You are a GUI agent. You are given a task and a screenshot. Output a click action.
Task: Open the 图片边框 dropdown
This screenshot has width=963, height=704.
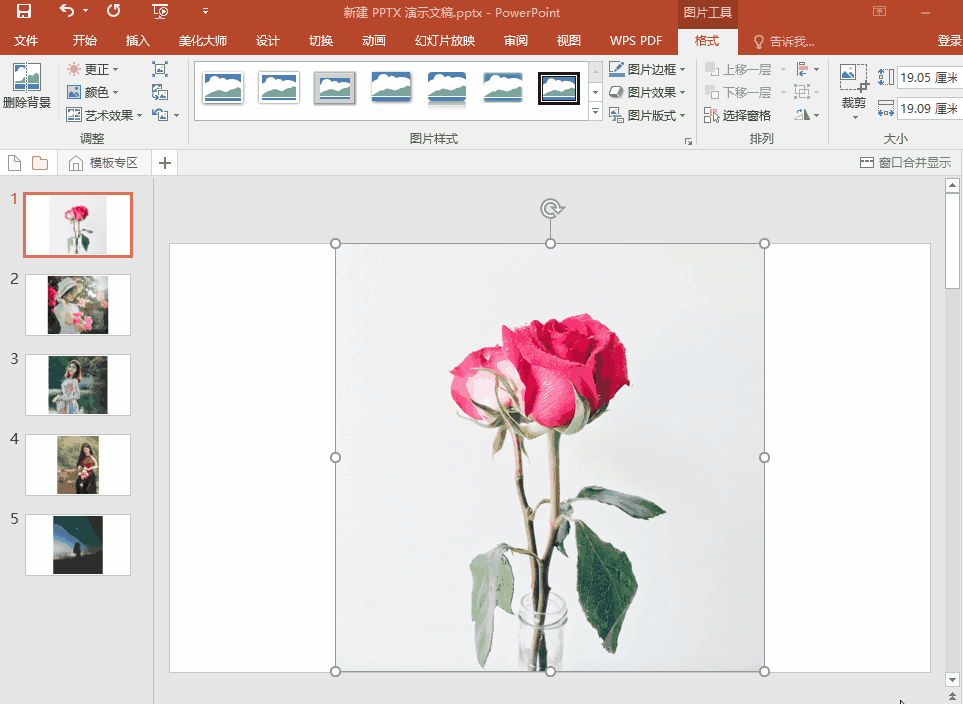coord(647,69)
